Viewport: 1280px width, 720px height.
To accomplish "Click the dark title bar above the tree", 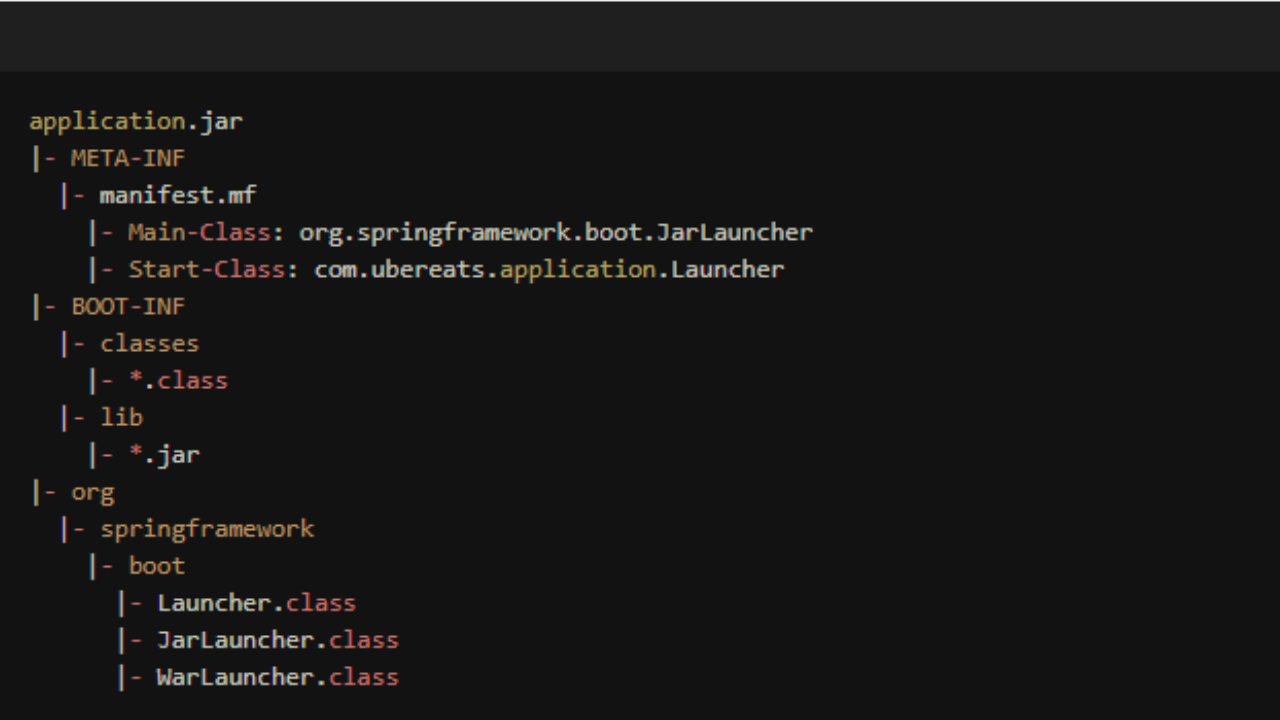I will point(640,35).
